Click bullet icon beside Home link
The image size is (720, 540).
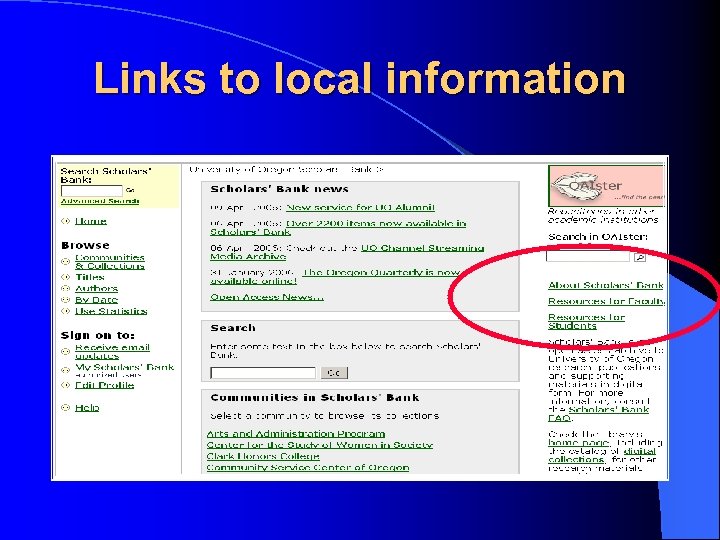pyautogui.click(x=65, y=221)
